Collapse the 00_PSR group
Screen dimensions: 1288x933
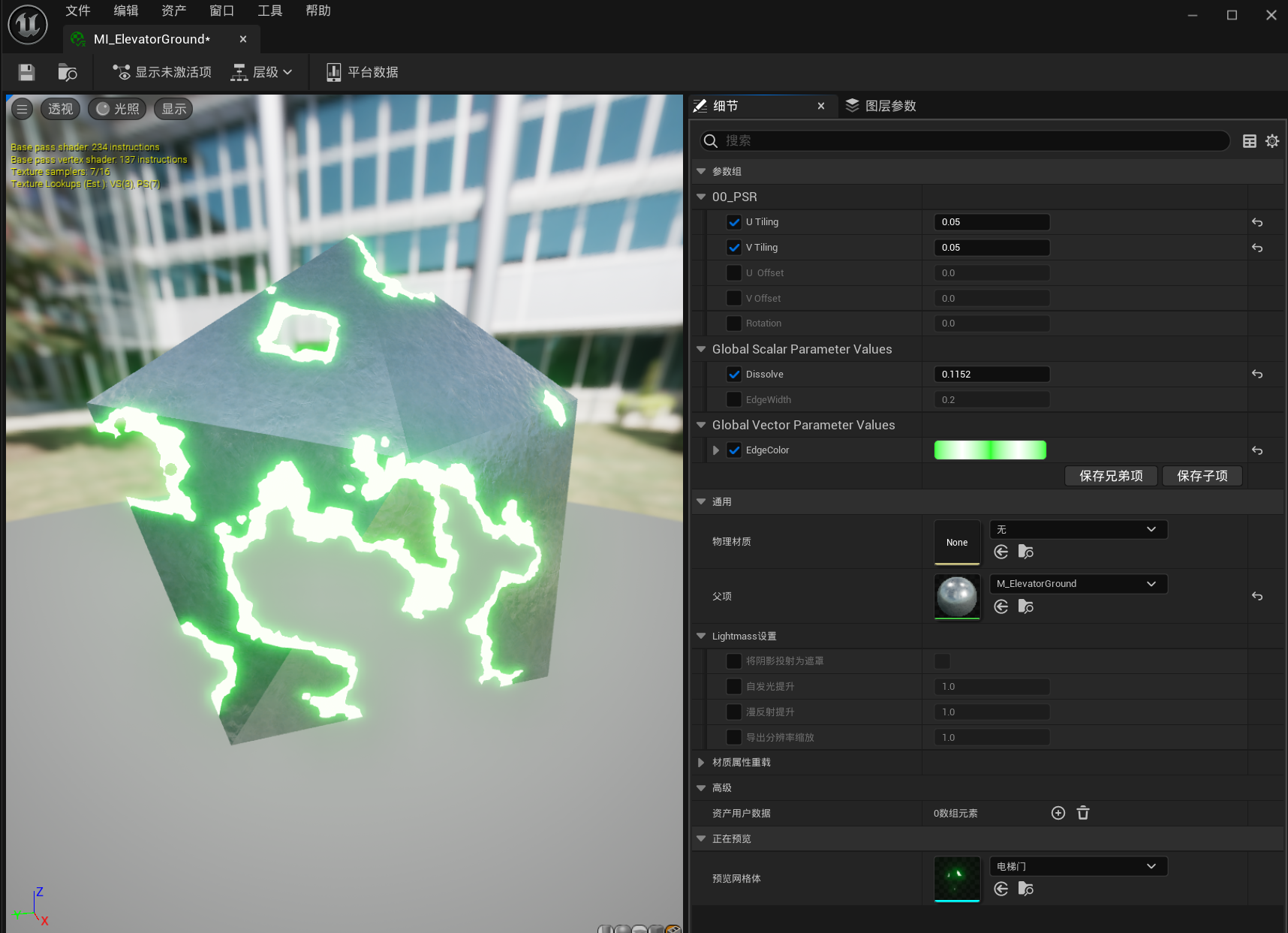(701, 197)
